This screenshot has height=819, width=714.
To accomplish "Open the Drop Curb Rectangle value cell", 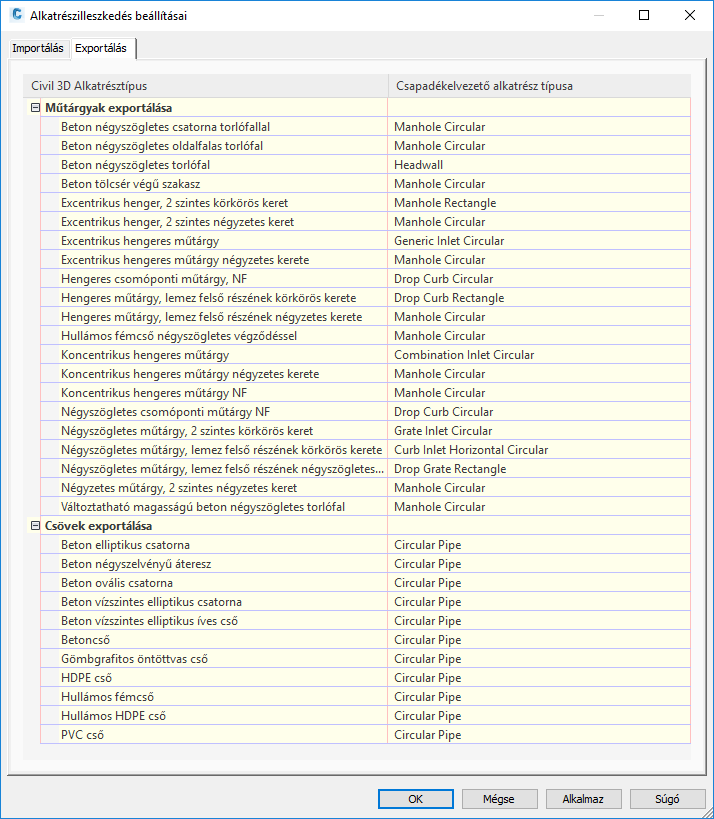I will (x=539, y=298).
